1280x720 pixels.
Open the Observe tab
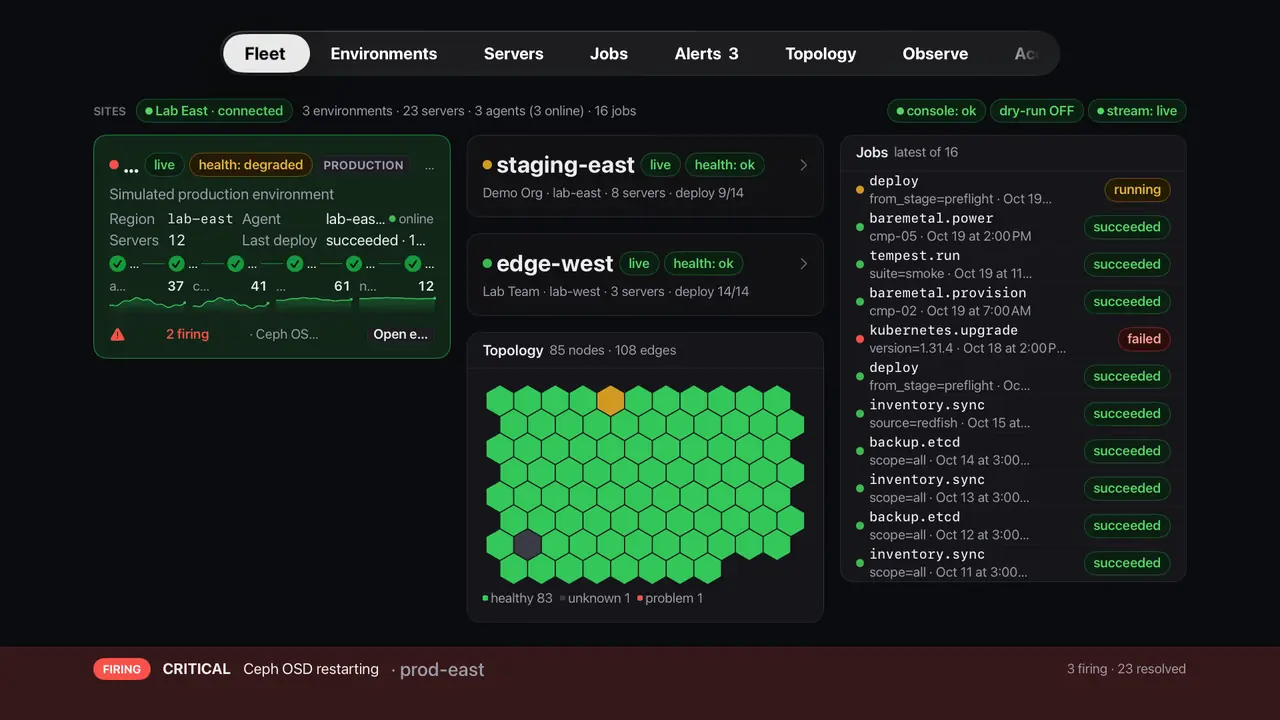click(935, 54)
